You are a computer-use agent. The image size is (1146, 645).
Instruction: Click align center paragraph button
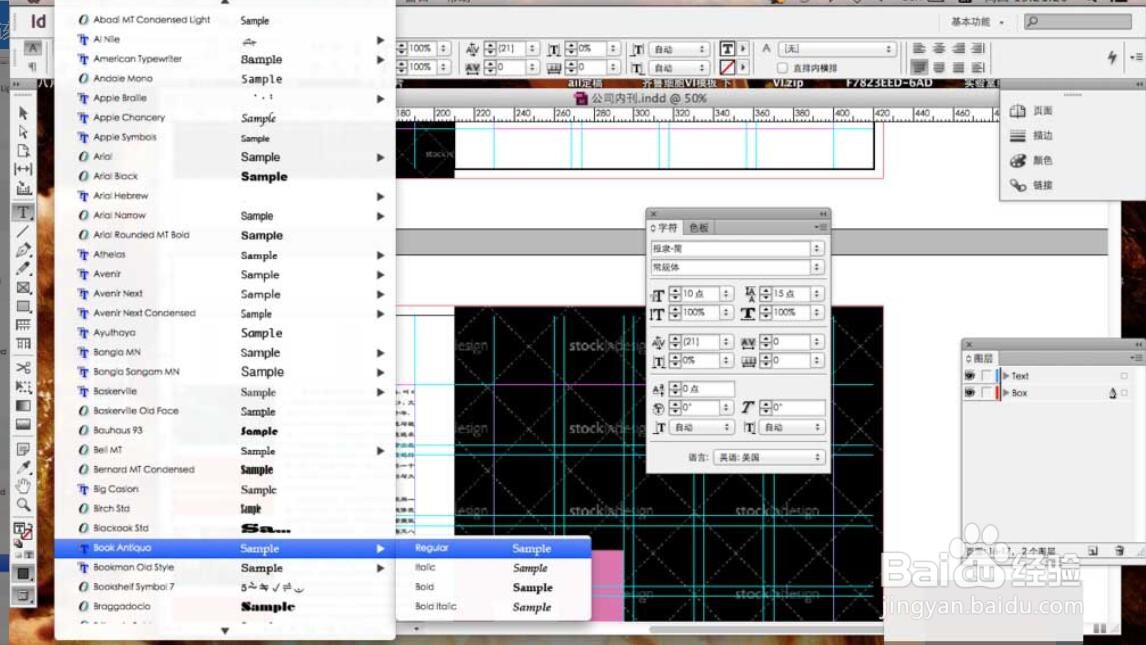click(x=939, y=49)
